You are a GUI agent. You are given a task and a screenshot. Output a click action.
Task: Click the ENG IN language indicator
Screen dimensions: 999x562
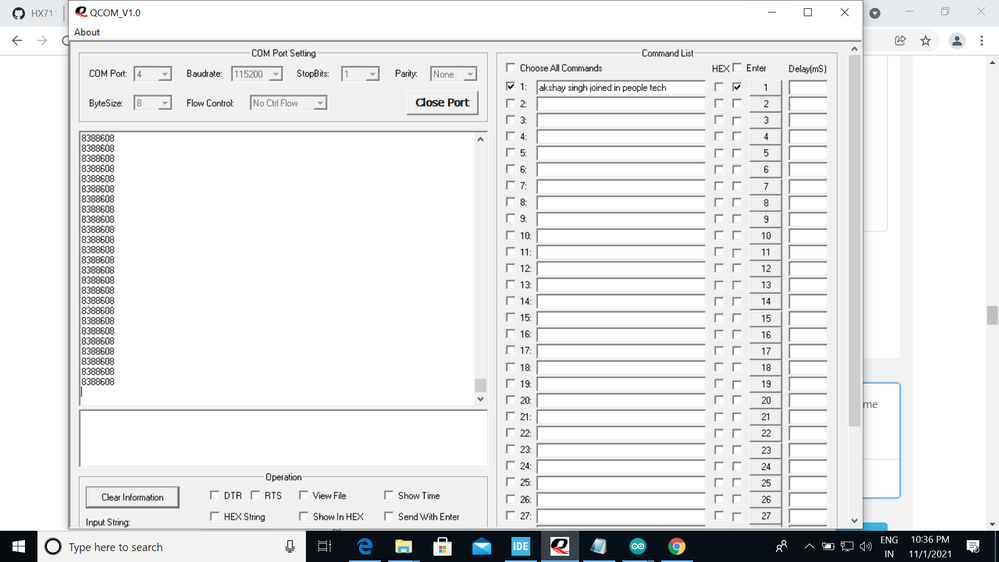pyautogui.click(x=889, y=547)
